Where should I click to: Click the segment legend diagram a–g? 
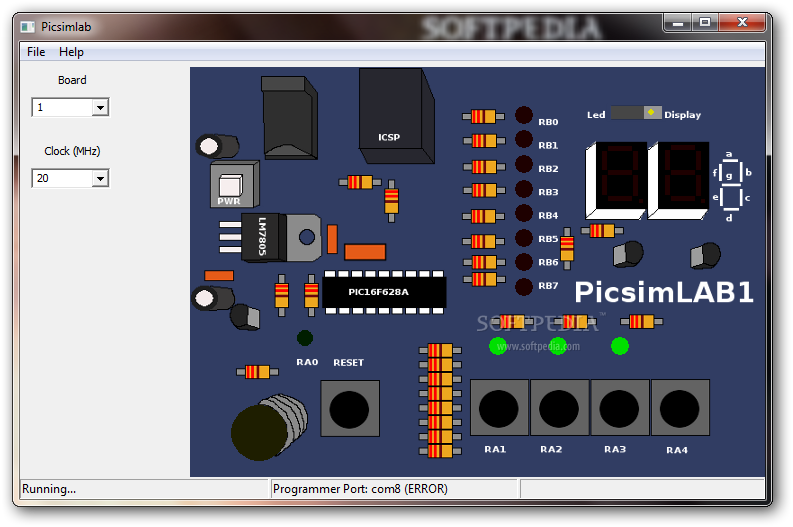(x=731, y=186)
